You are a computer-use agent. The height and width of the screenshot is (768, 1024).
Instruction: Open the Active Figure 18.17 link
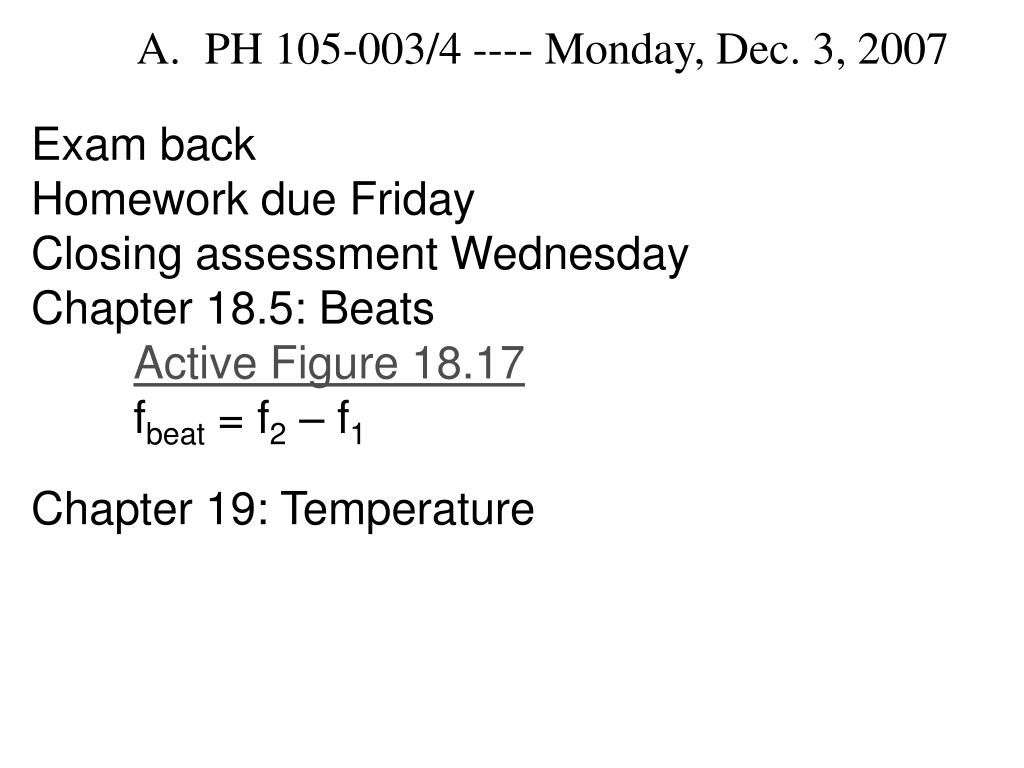pyautogui.click(x=329, y=363)
